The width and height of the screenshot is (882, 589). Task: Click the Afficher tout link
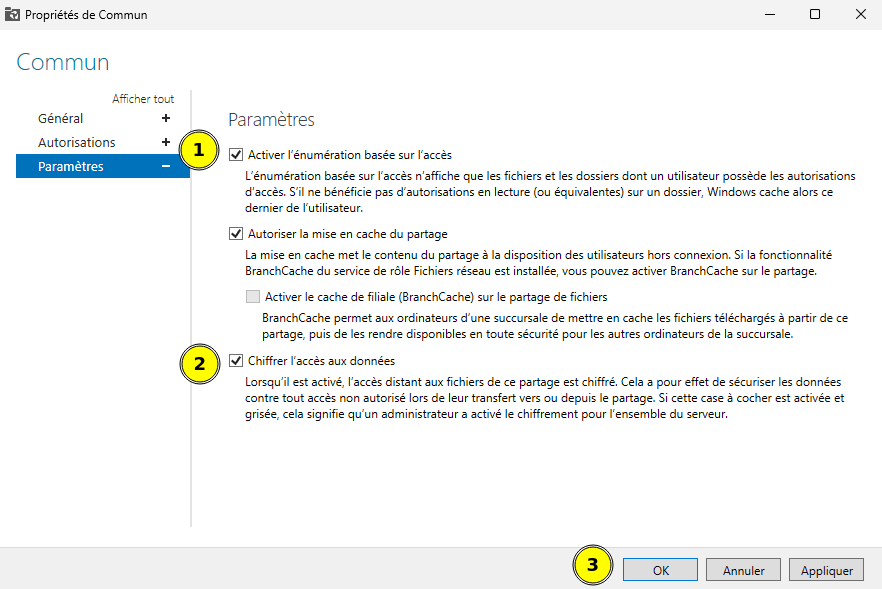click(x=143, y=99)
